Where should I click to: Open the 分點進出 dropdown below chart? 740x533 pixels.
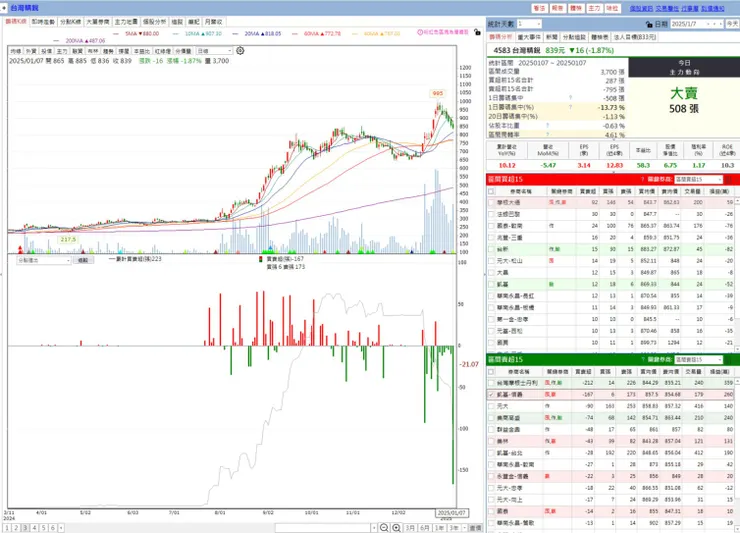(x=43, y=260)
